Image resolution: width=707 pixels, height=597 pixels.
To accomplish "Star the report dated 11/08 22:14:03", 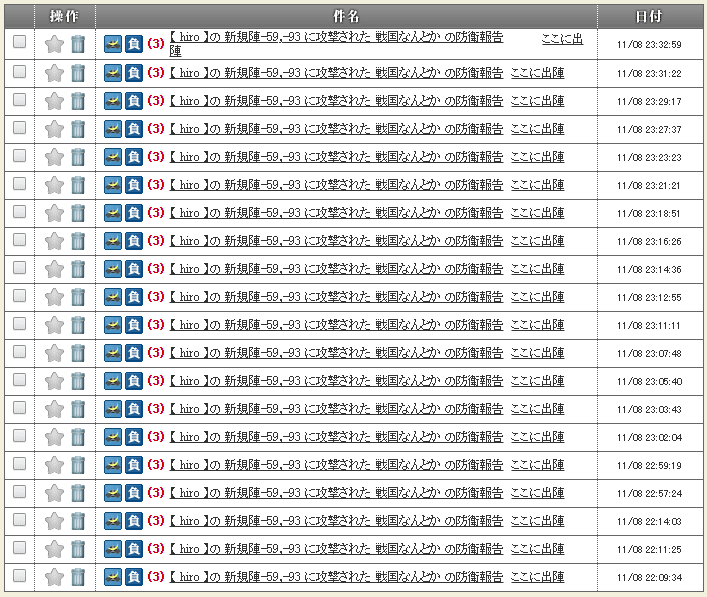I will [55, 520].
